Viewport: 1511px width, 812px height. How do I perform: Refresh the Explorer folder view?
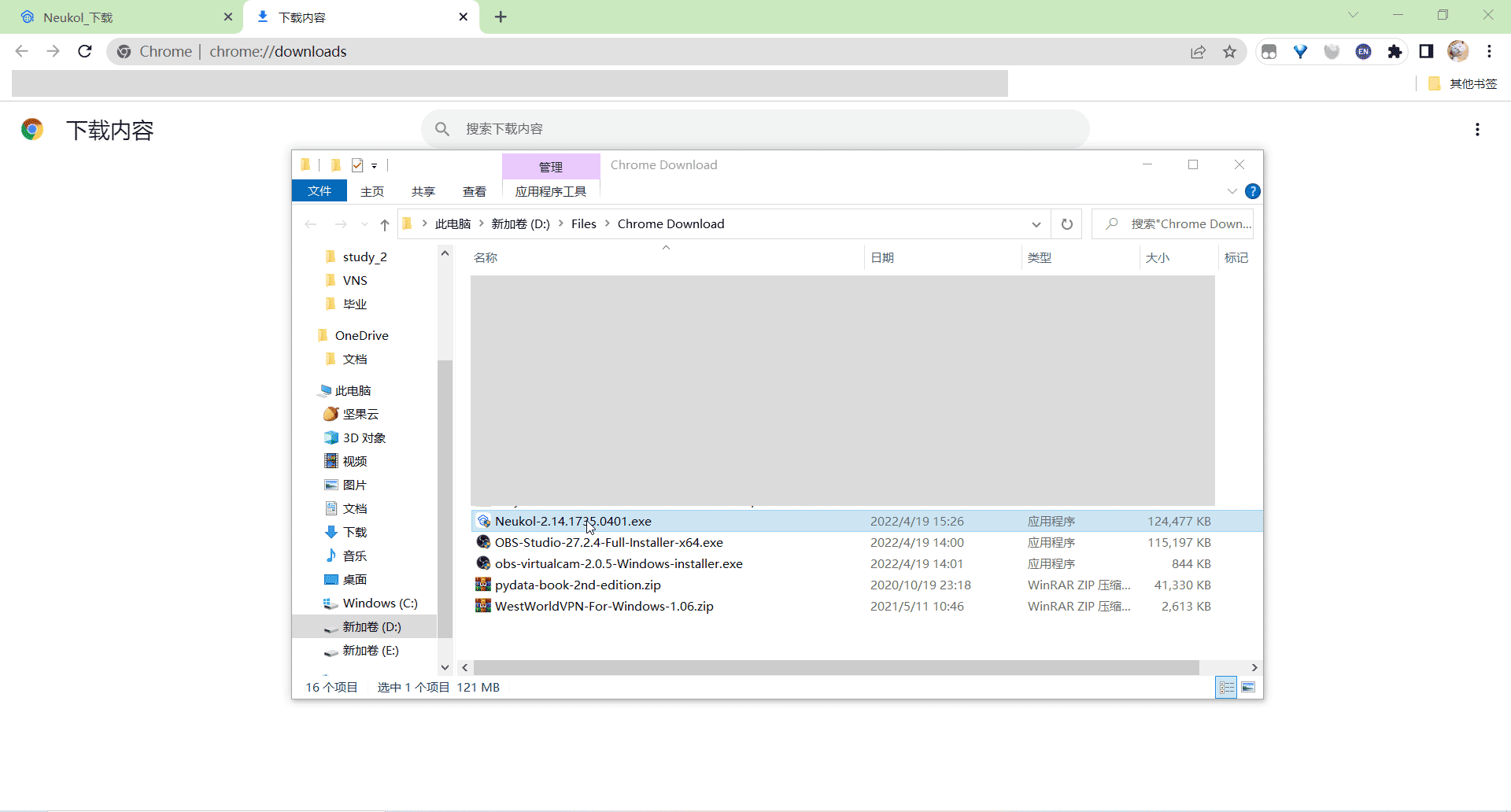point(1067,224)
